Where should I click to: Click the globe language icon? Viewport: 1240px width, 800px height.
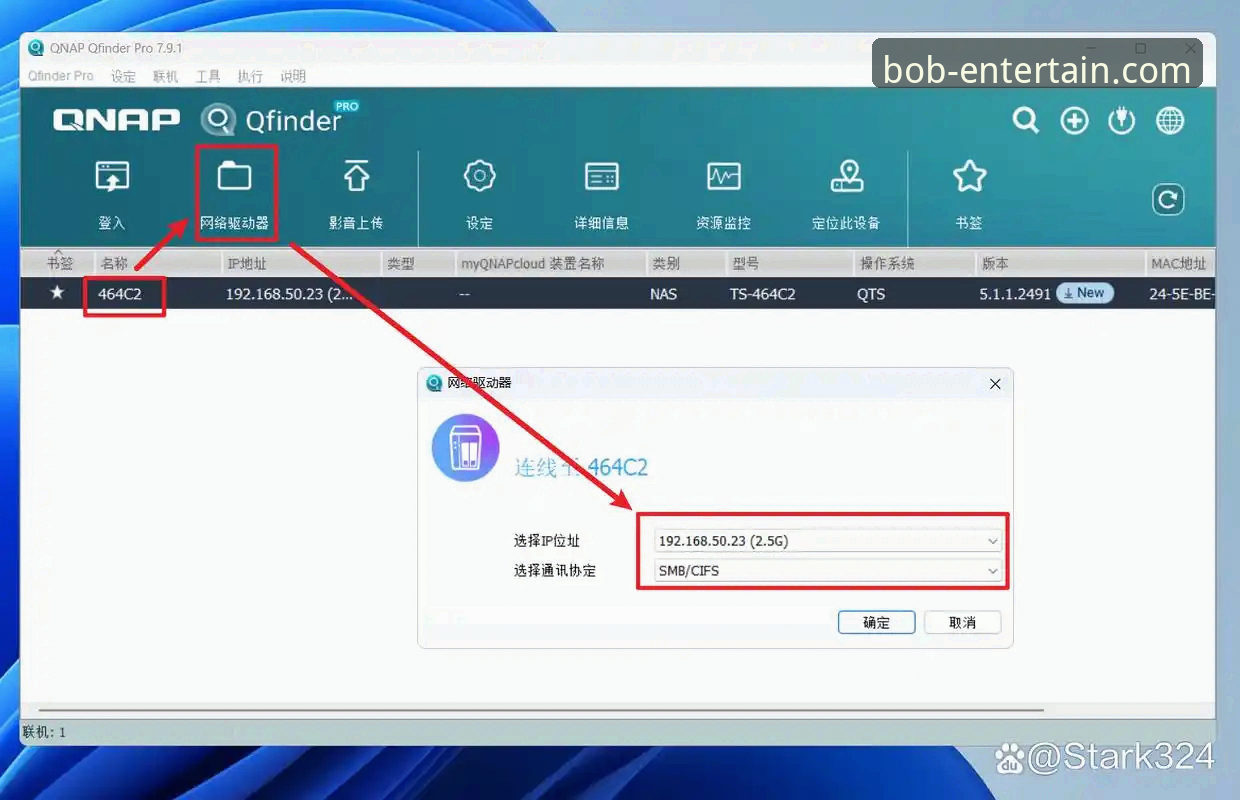1170,121
